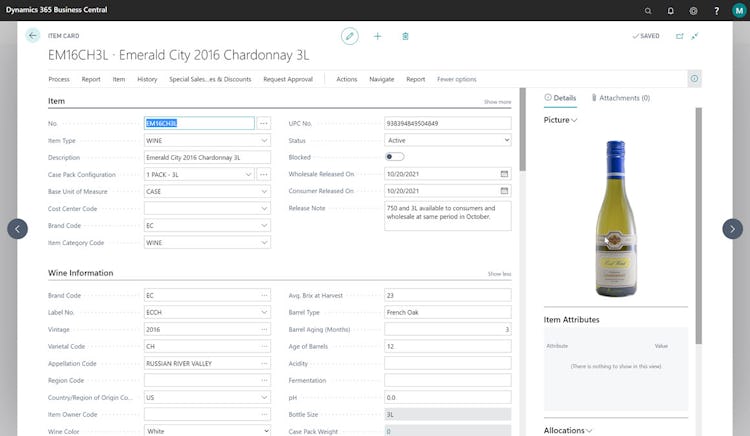Click the Item section heading
The height and width of the screenshot is (436, 750).
pos(56,101)
